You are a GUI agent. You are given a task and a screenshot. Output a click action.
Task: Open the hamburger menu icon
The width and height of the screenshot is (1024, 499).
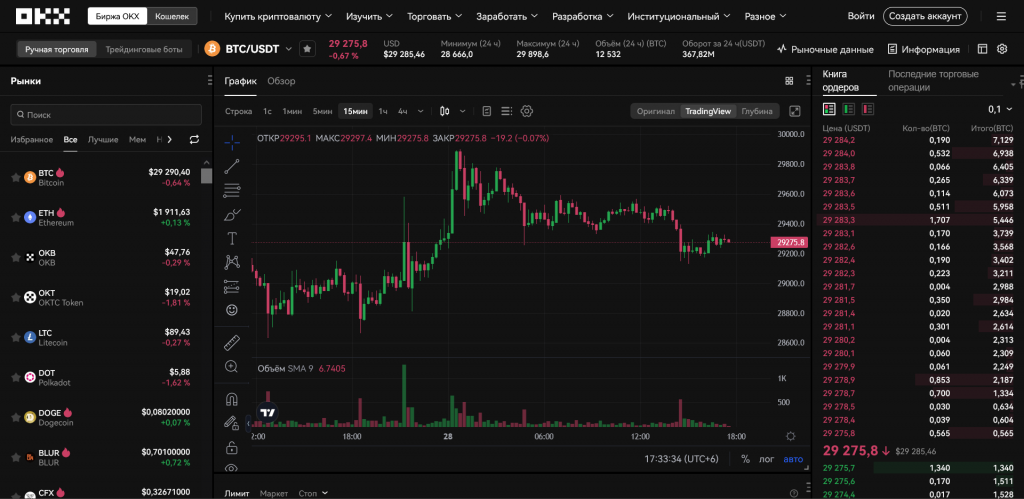click(1001, 16)
